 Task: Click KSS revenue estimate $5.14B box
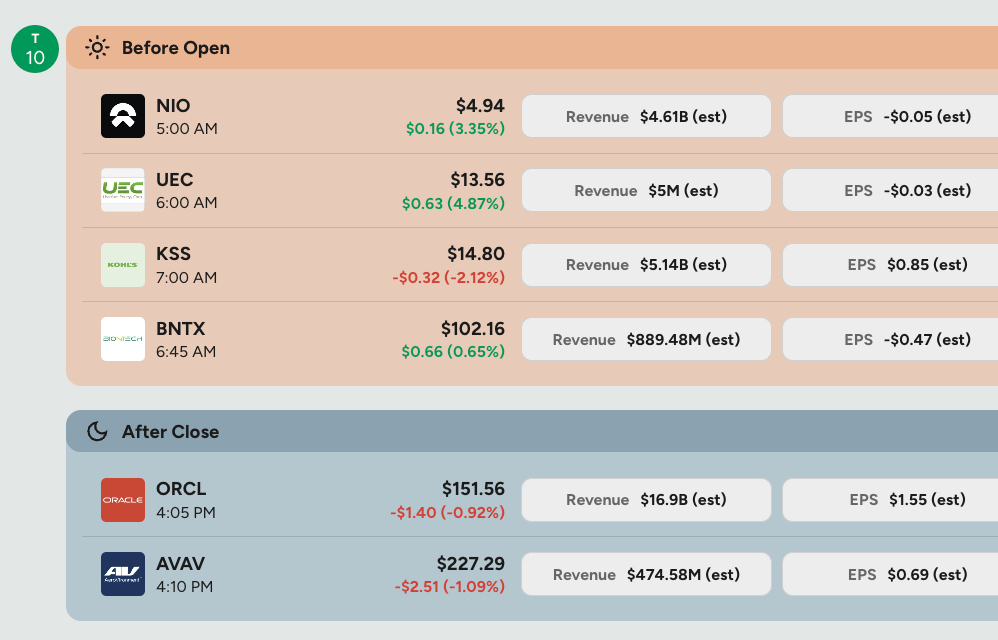646,265
